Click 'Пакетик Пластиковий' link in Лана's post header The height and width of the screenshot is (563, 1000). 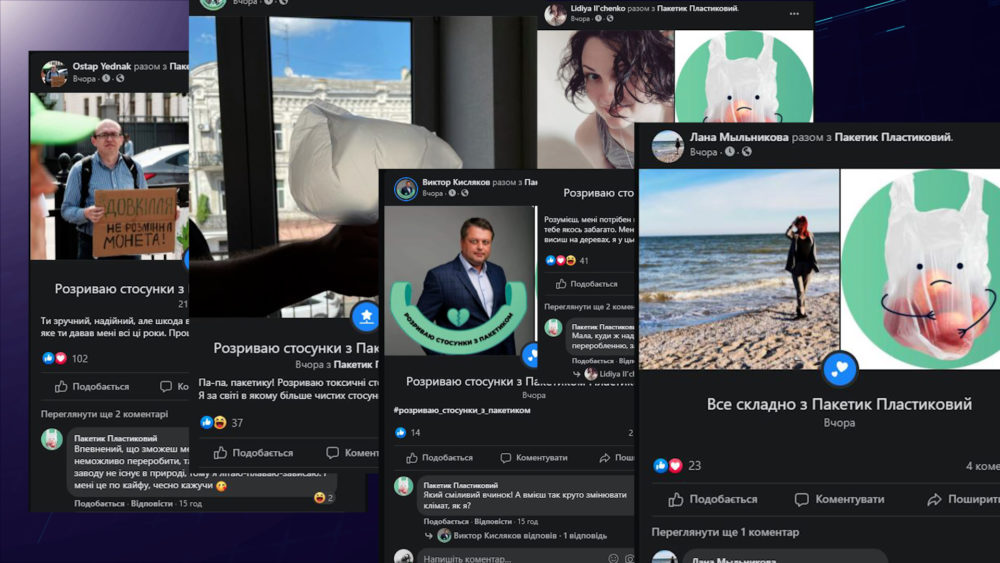[x=893, y=137]
